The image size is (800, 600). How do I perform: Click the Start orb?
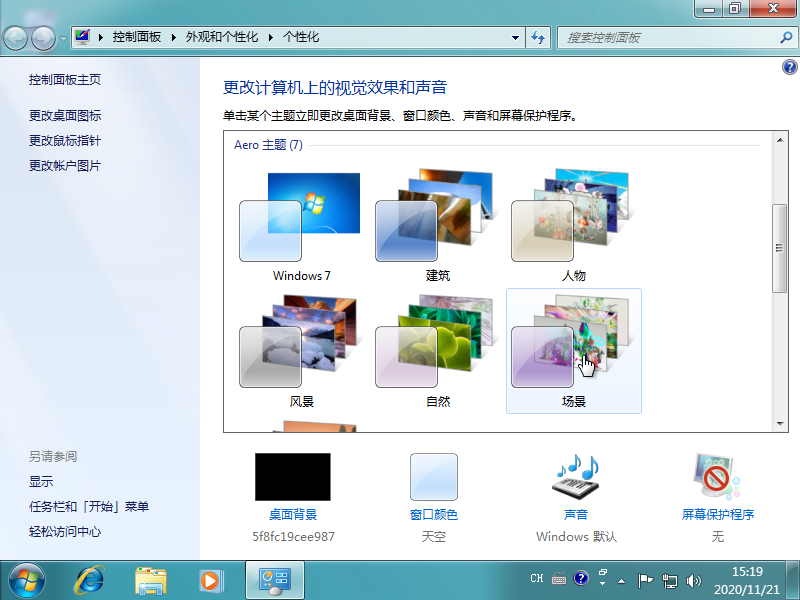(25, 580)
